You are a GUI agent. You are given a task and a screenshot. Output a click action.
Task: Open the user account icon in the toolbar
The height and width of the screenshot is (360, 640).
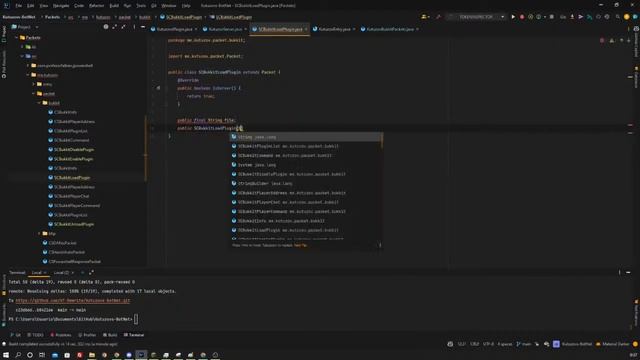pos(424,17)
